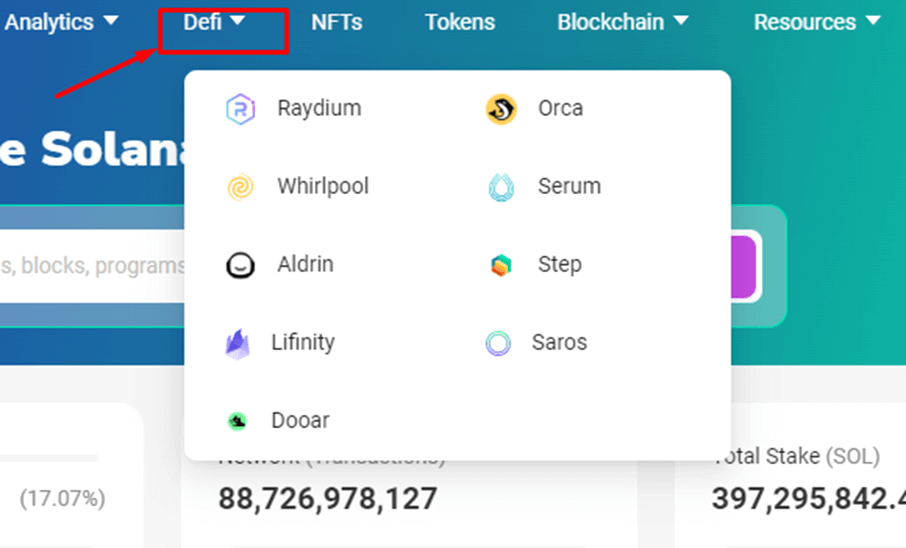Screen dimensions: 906x548
Task: Click the Dooar green circle icon
Action: coord(237,421)
